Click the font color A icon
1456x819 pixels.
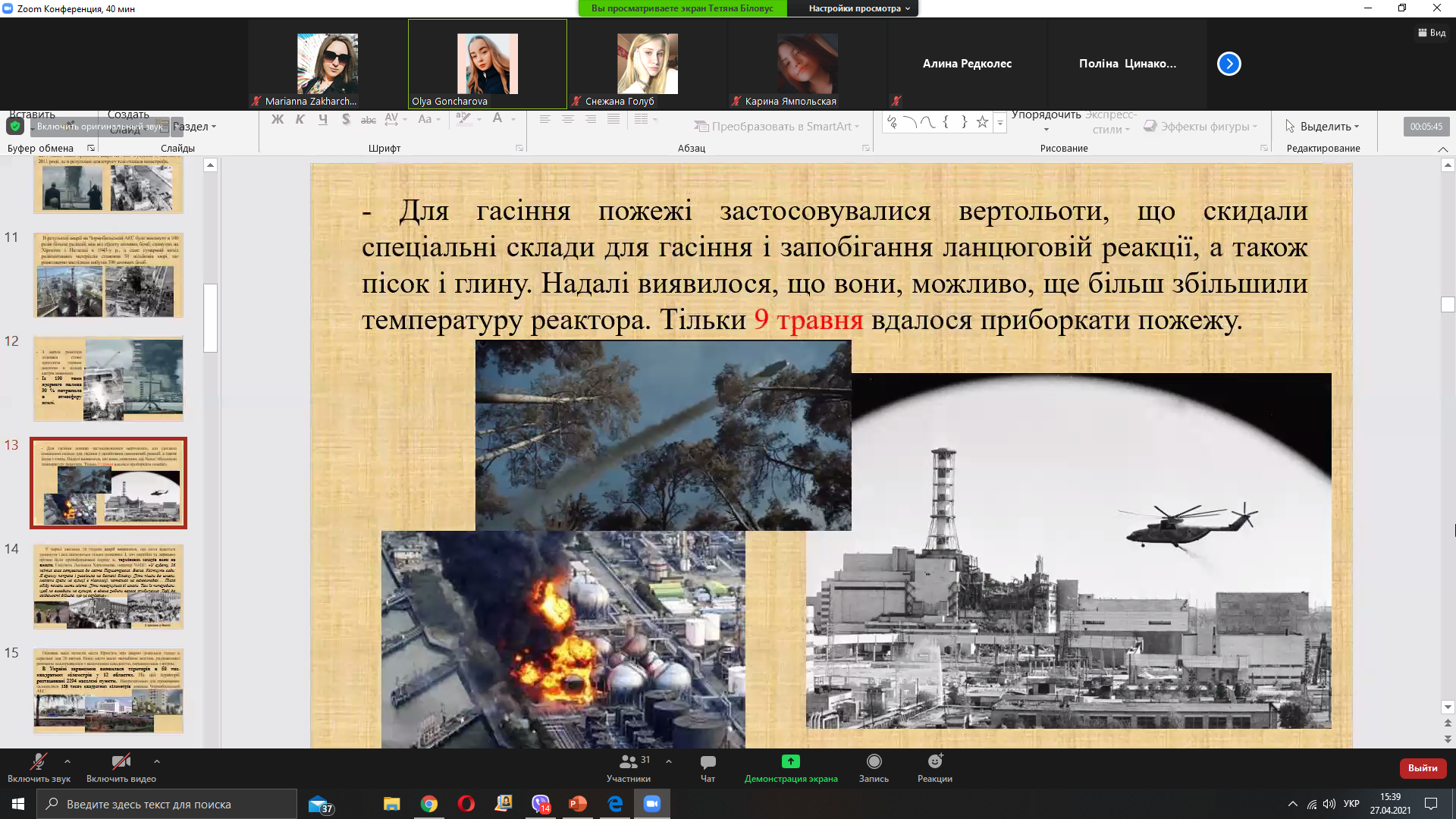coord(497,118)
